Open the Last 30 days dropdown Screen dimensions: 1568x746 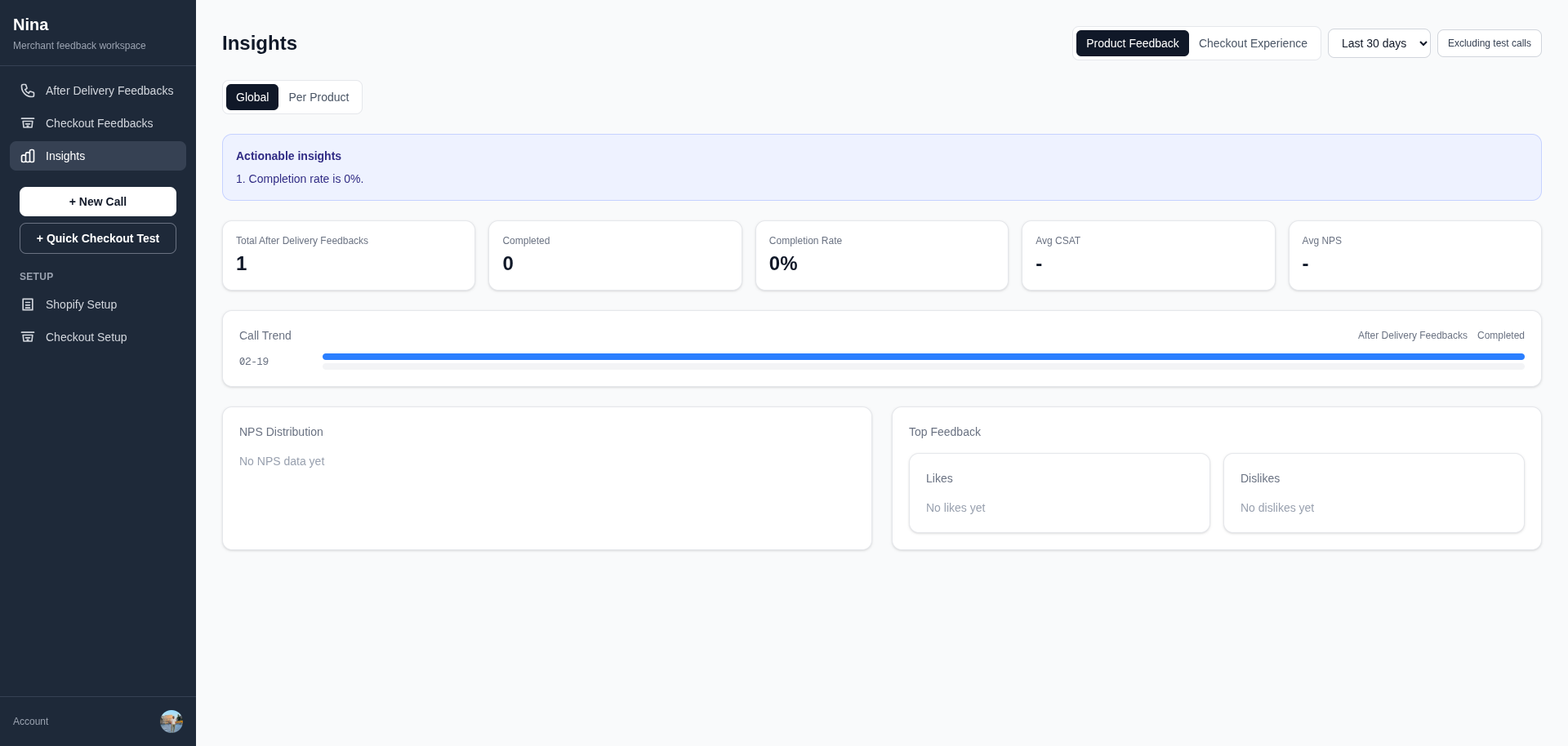1379,43
